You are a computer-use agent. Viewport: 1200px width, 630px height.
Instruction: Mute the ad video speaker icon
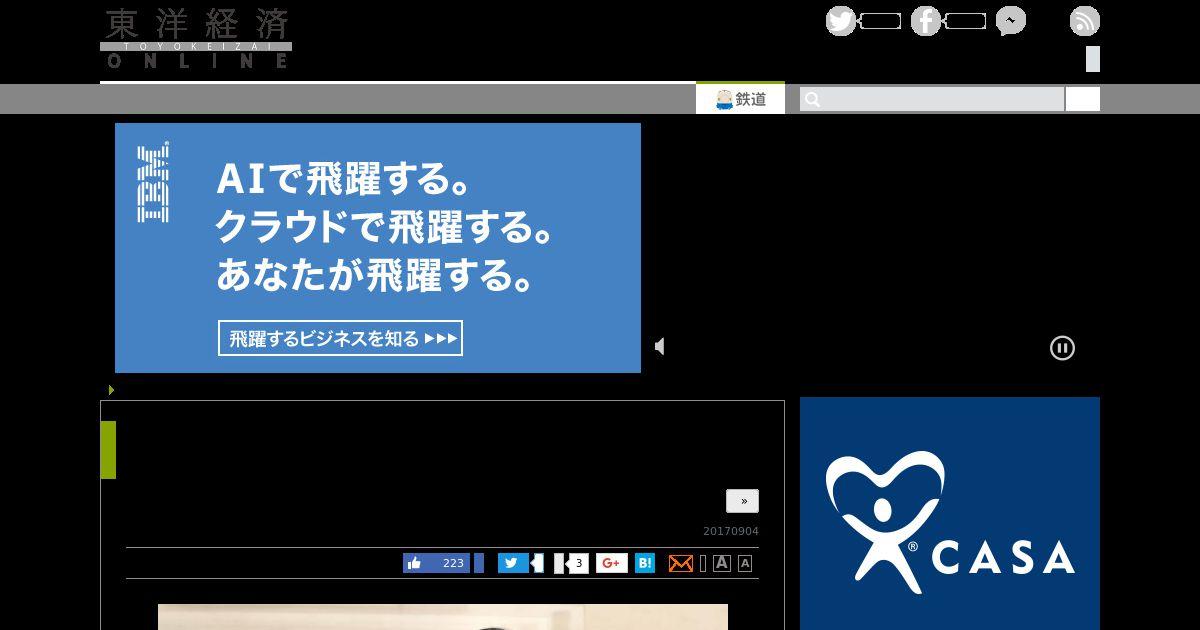pos(660,346)
